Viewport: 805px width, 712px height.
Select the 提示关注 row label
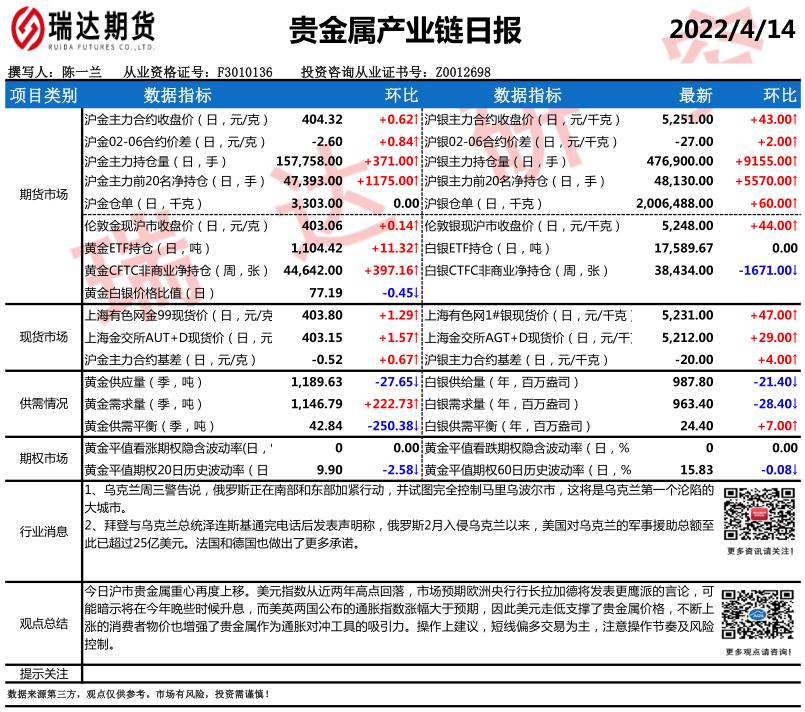42,673
